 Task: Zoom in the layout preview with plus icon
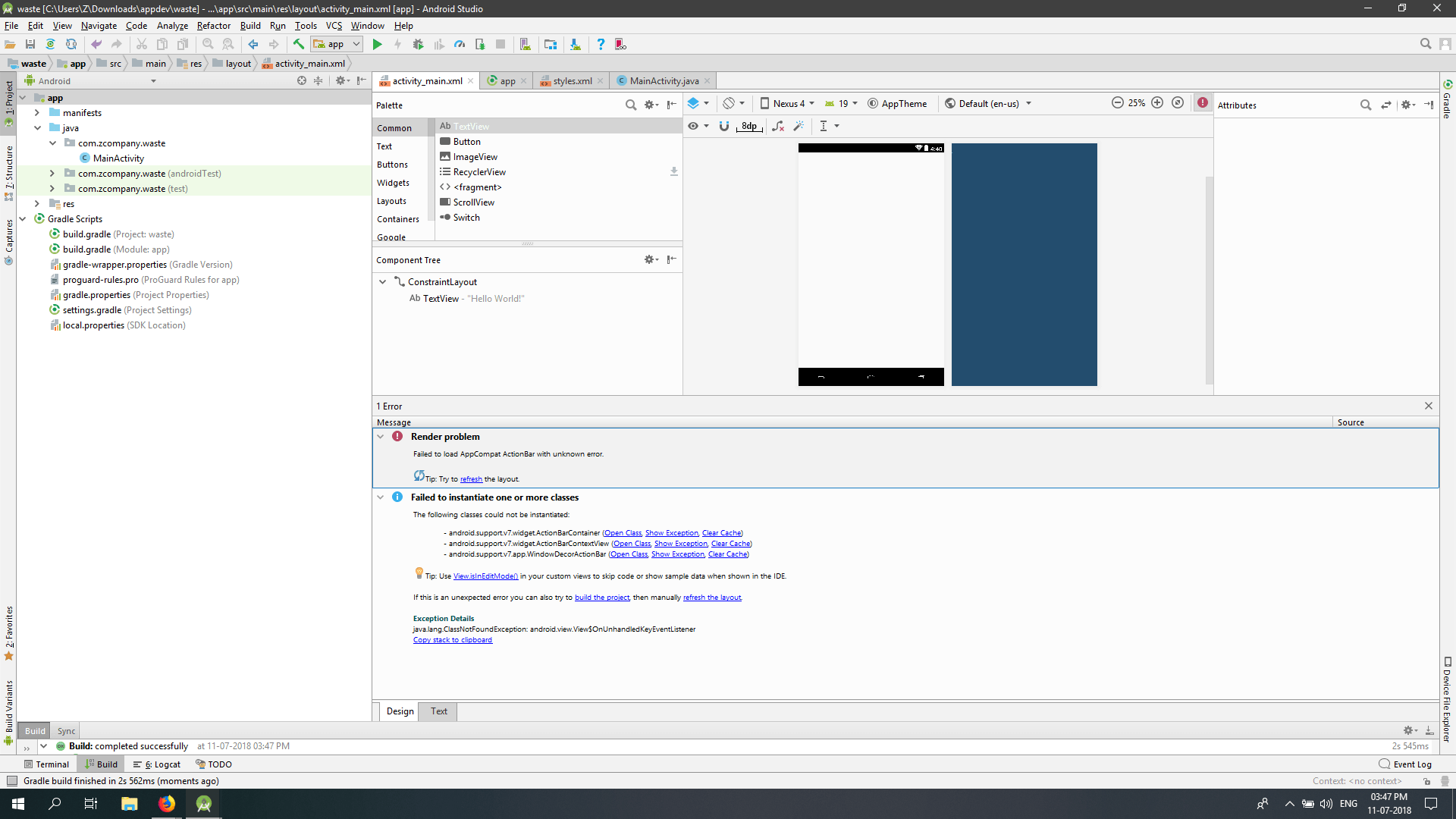click(x=1157, y=103)
